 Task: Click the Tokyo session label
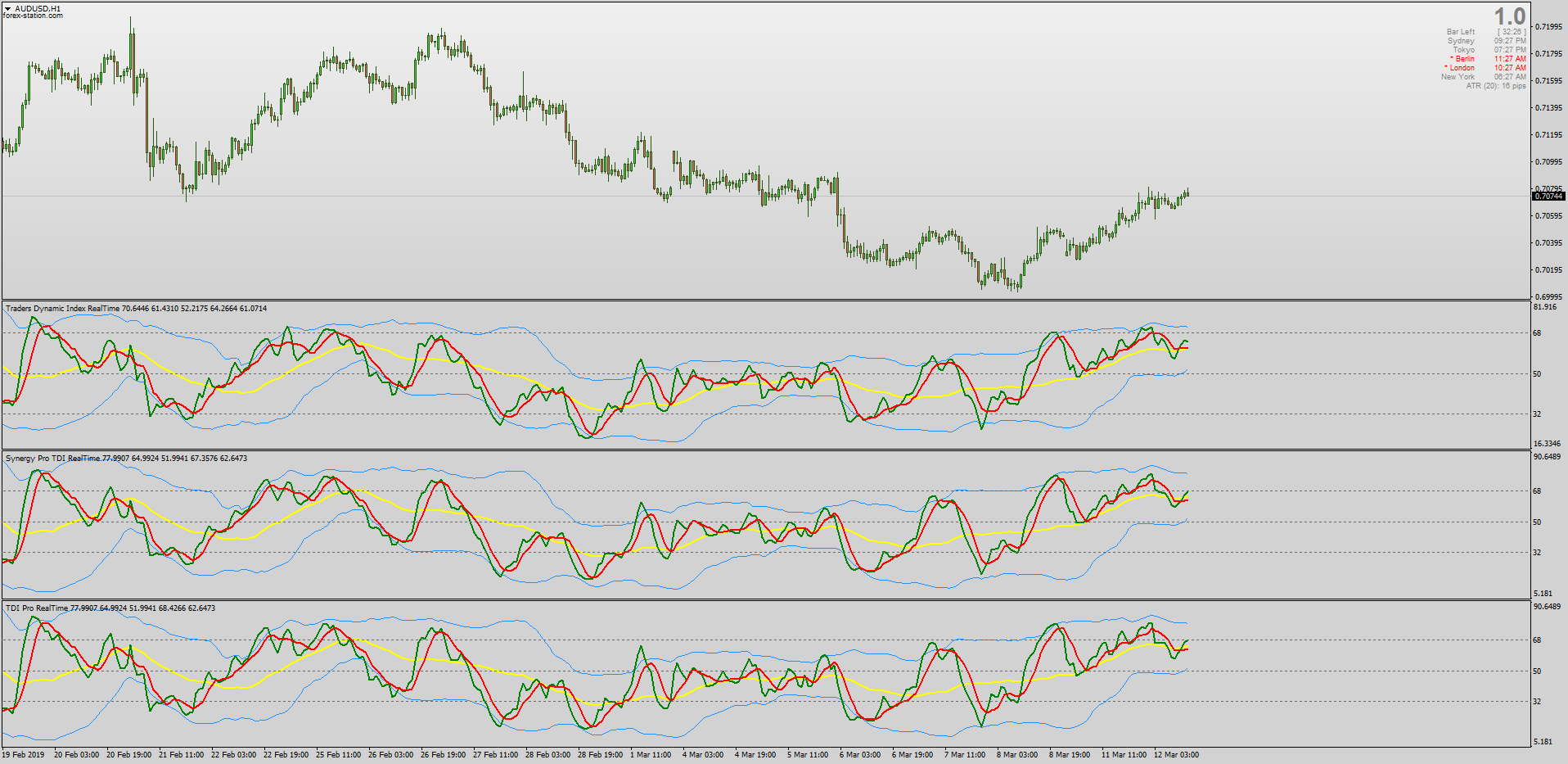point(1464,50)
